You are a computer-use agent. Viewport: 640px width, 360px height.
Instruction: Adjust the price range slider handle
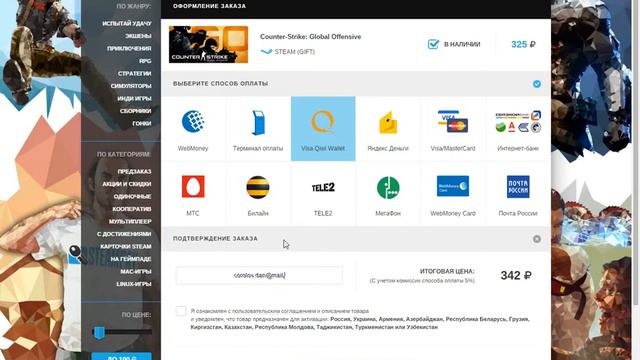click(x=99, y=333)
